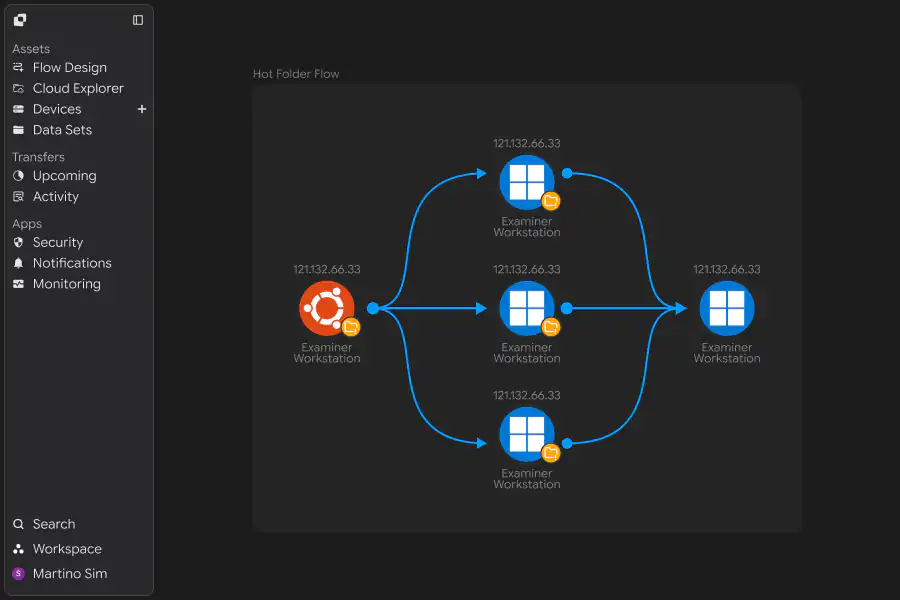The width and height of the screenshot is (900, 600).
Task: Click the output connector of bottom Windows node
Action: tap(567, 443)
